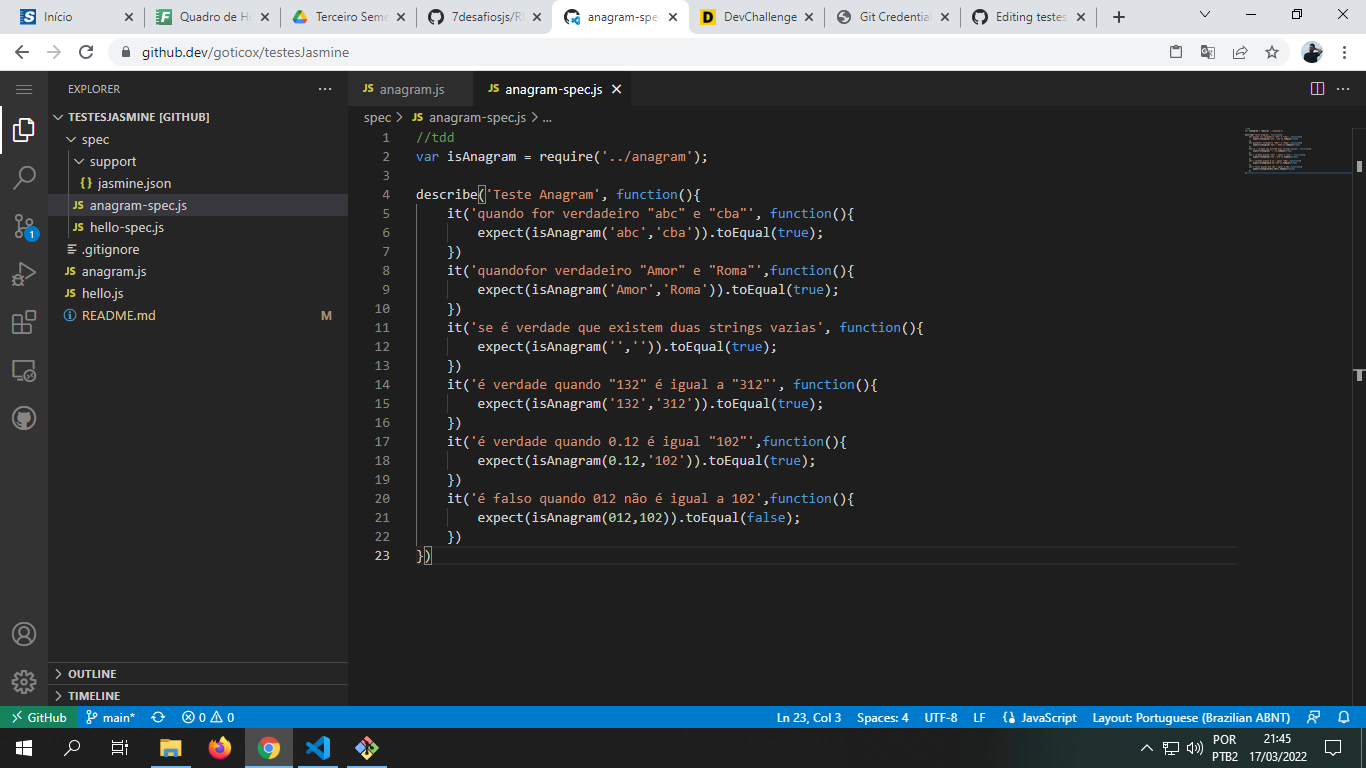Open the Search sidebar icon
This screenshot has width=1366, height=768.
[24, 177]
